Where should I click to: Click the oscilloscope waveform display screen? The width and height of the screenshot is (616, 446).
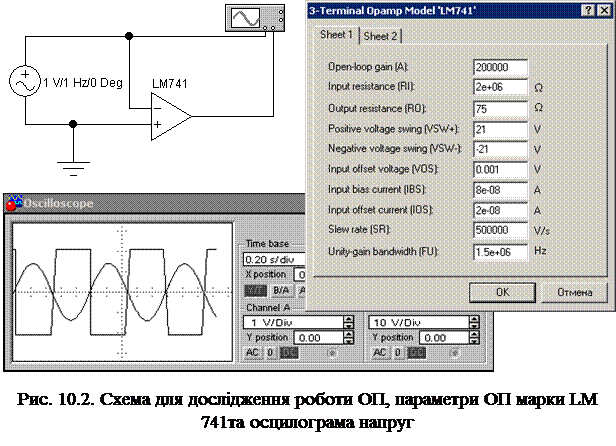tap(122, 292)
